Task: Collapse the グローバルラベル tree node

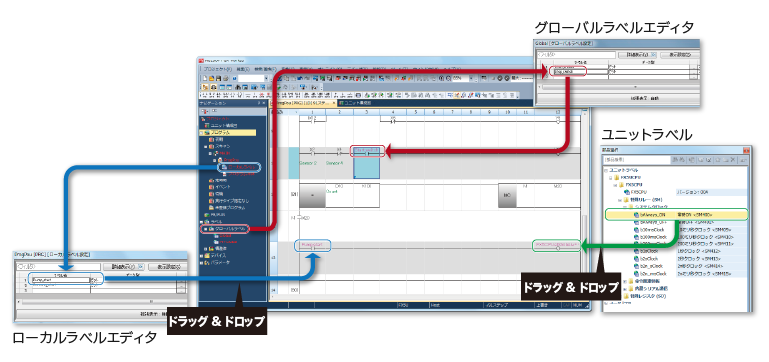Action: click(205, 229)
